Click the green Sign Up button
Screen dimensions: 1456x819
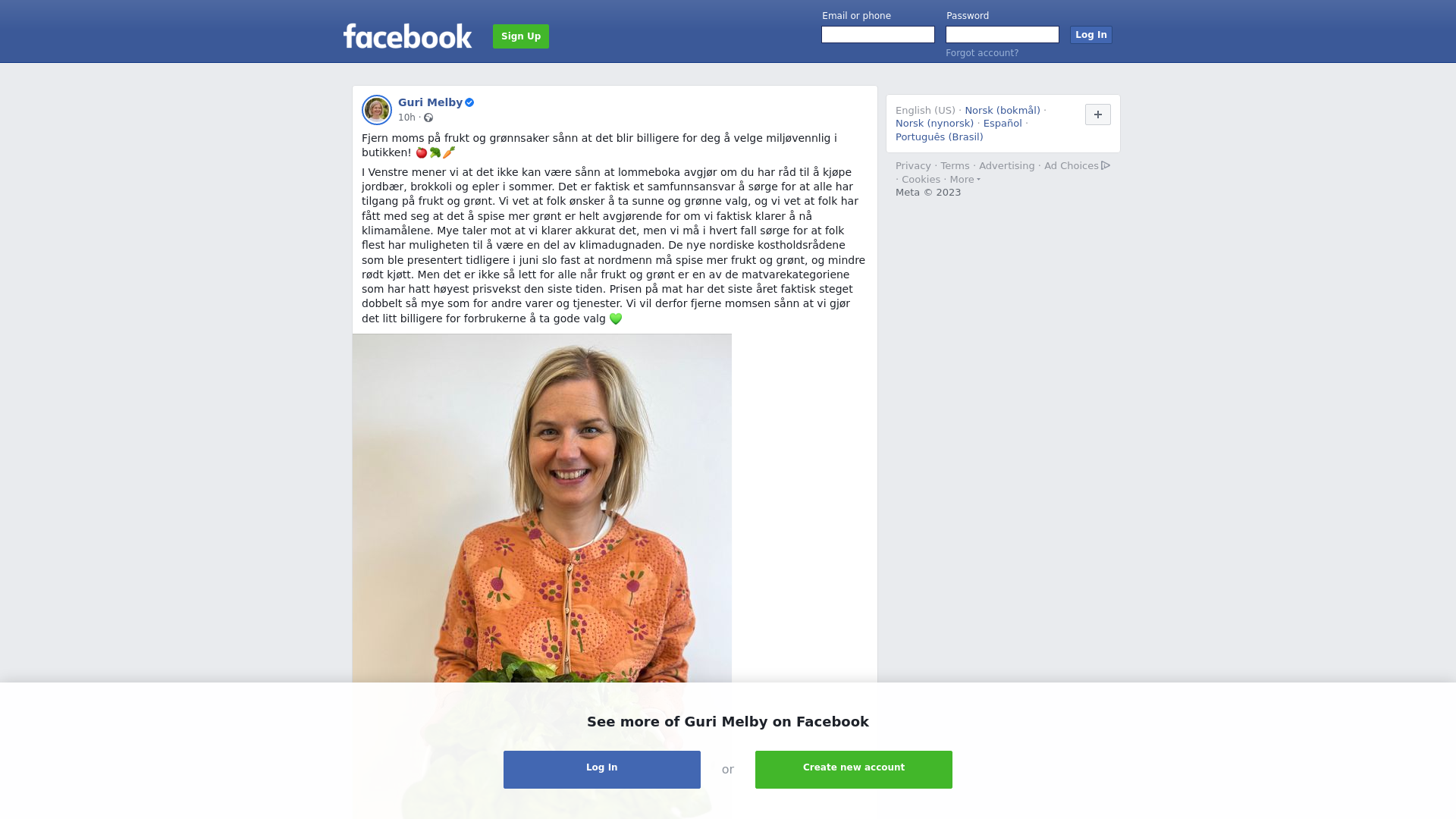tap(521, 36)
